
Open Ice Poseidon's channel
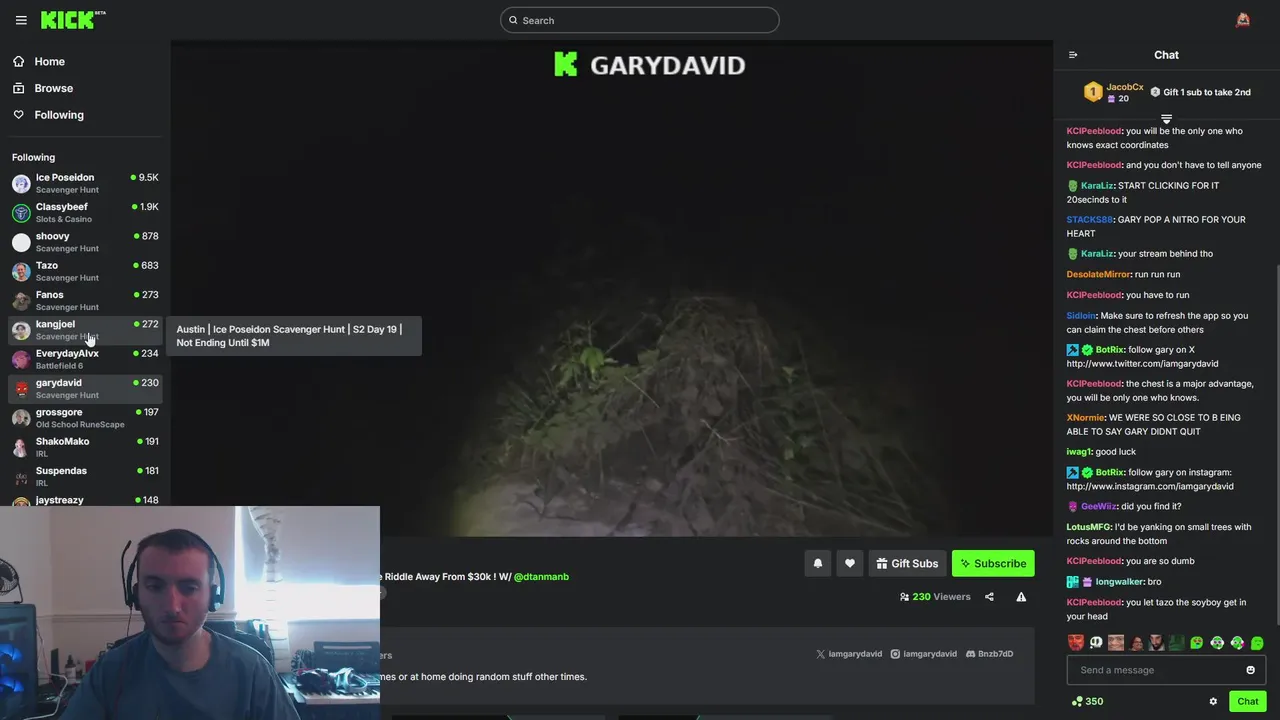click(85, 183)
